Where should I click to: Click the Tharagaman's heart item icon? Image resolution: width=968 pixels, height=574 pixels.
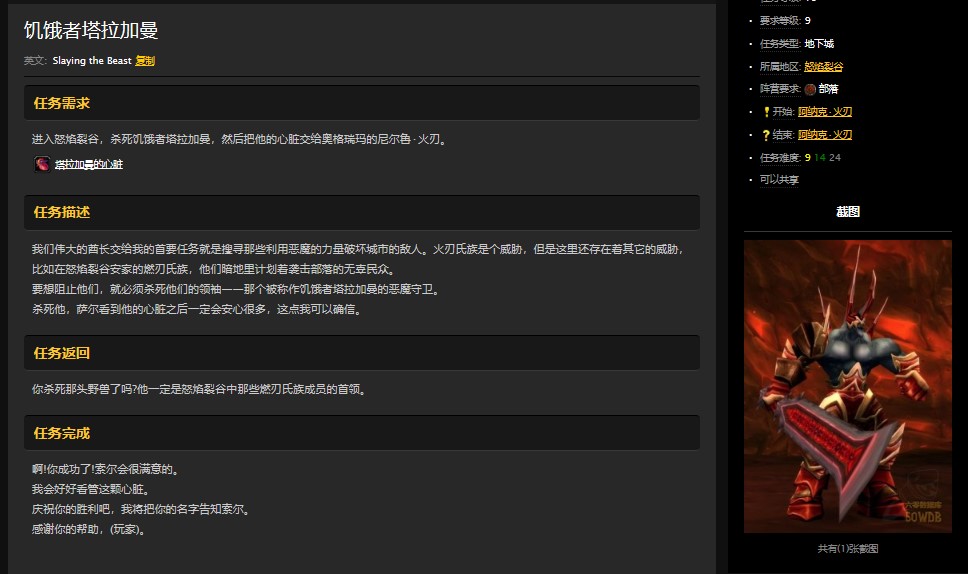(42, 164)
